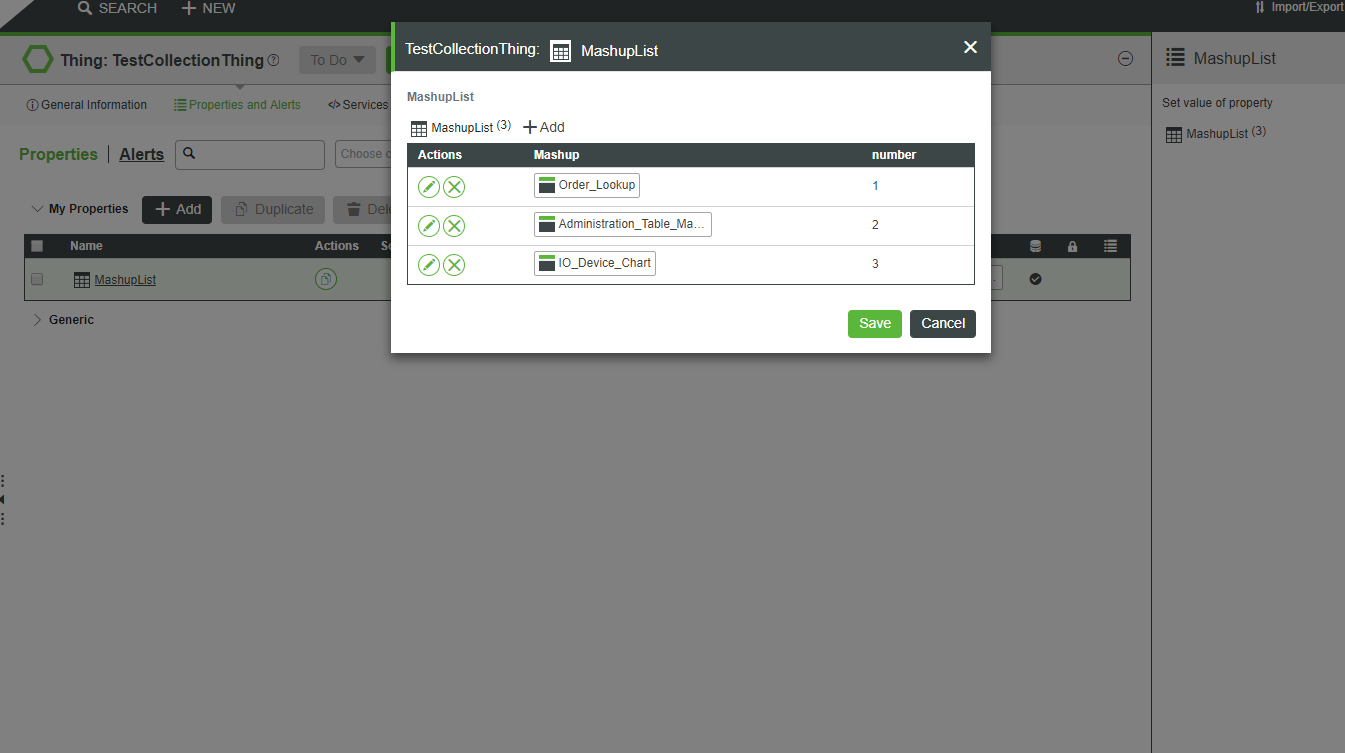Screen dimensions: 1345x753
Task: Edit the Order_Lookup mashup entry
Action: click(x=428, y=186)
